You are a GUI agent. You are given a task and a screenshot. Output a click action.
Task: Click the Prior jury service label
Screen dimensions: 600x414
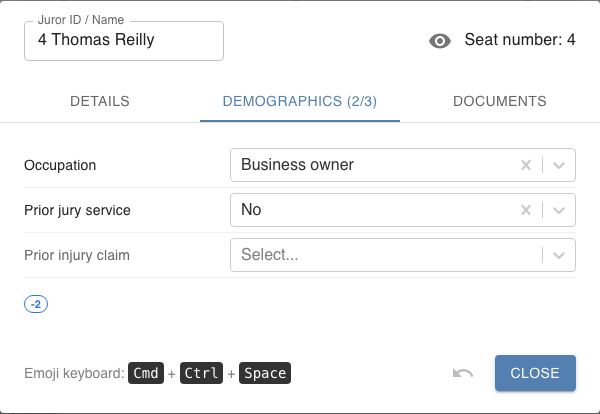[77, 210]
